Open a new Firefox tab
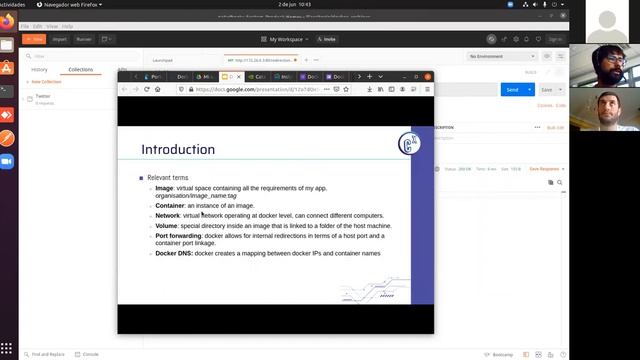Viewport: 640px width, 360px height. pyautogui.click(x=369, y=76)
